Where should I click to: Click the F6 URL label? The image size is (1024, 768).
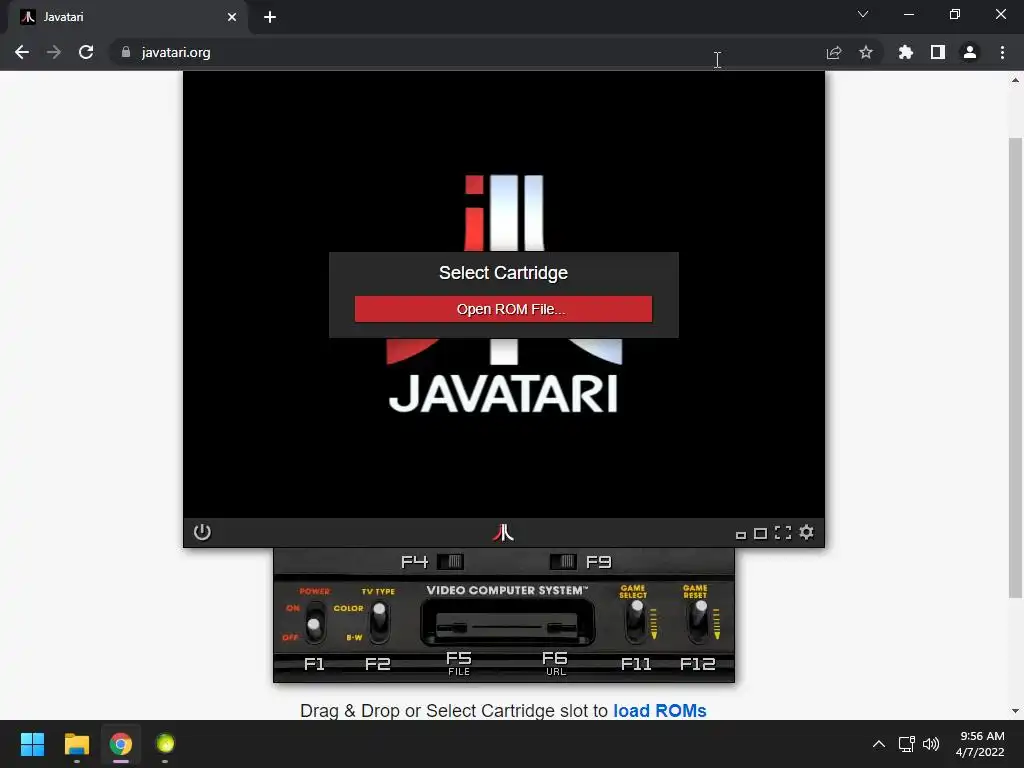(555, 663)
